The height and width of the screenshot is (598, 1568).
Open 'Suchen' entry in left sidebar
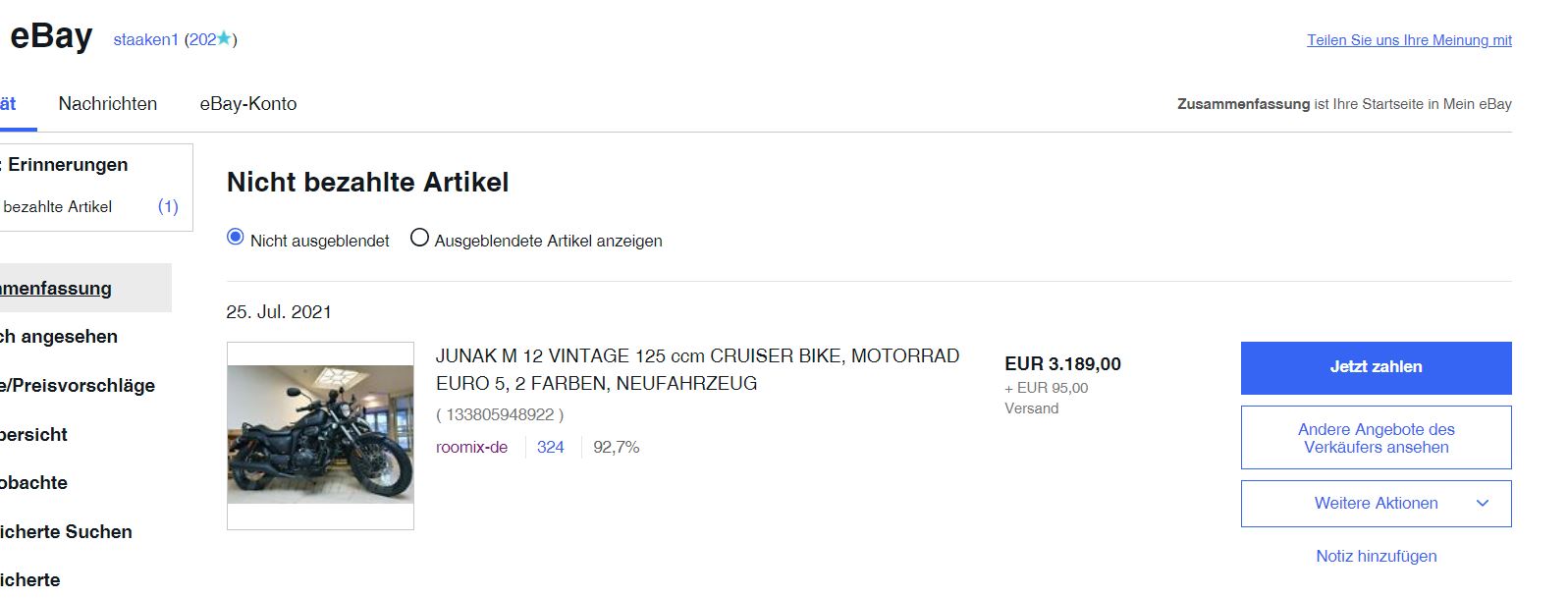[66, 531]
